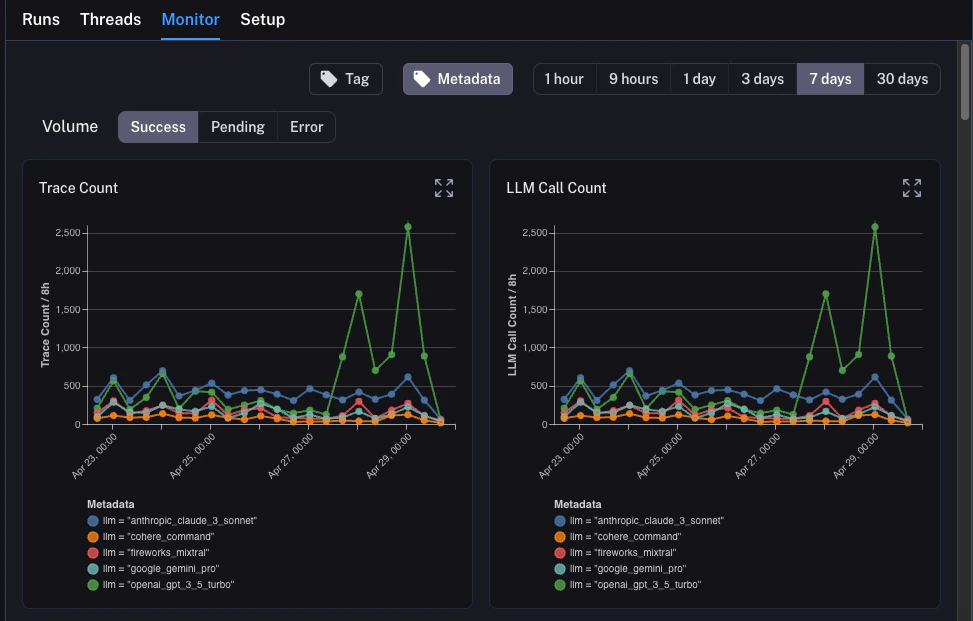Select the 1 hour time range
The width and height of the screenshot is (973, 621).
(x=564, y=78)
